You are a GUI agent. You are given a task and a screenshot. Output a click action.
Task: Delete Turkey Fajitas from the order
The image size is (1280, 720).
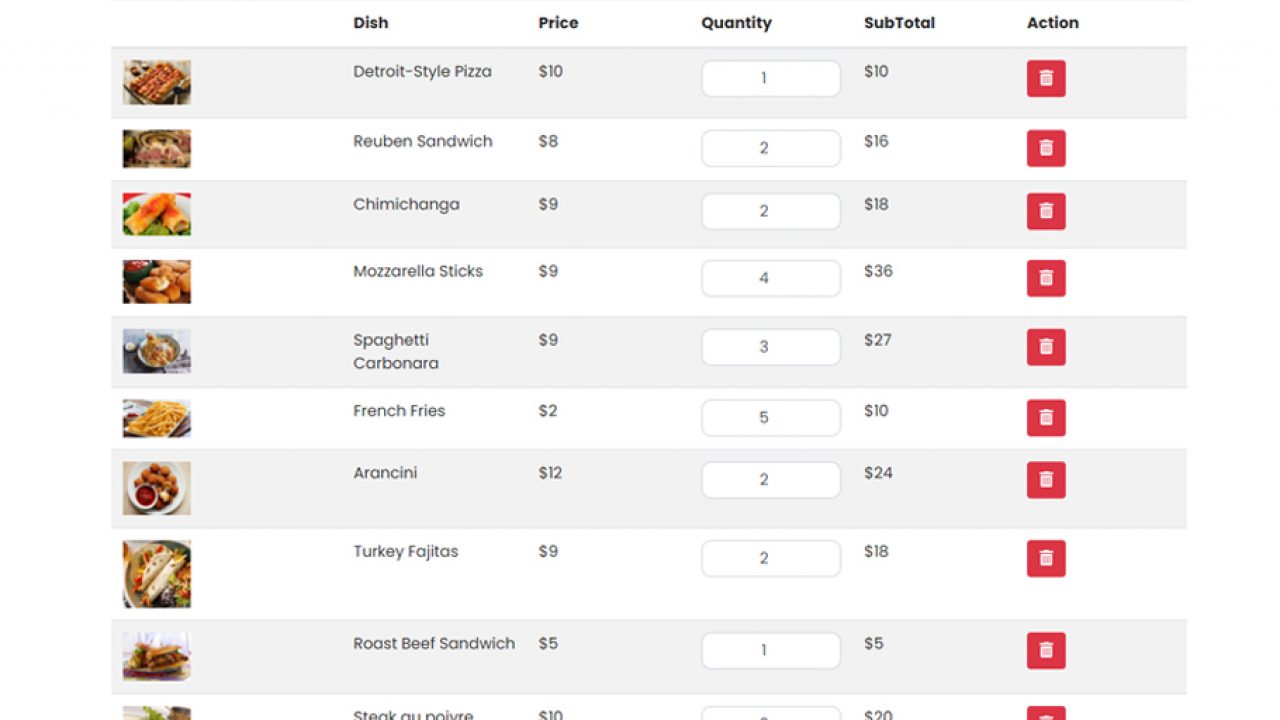coord(1046,558)
